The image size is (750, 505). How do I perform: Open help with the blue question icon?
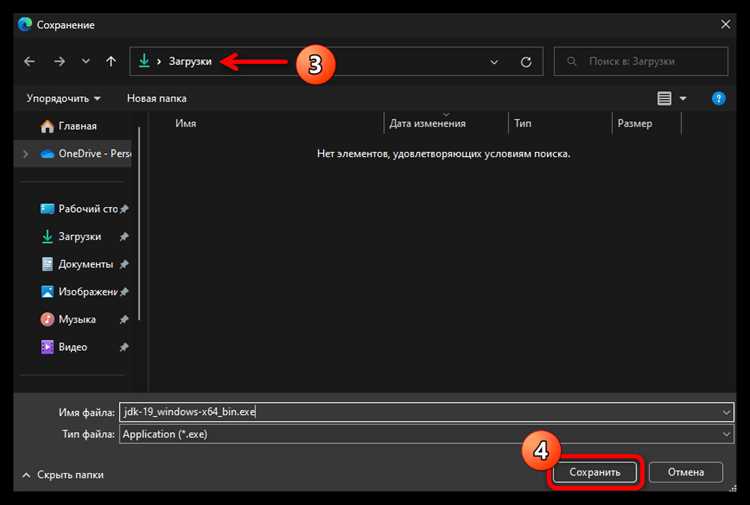click(718, 99)
